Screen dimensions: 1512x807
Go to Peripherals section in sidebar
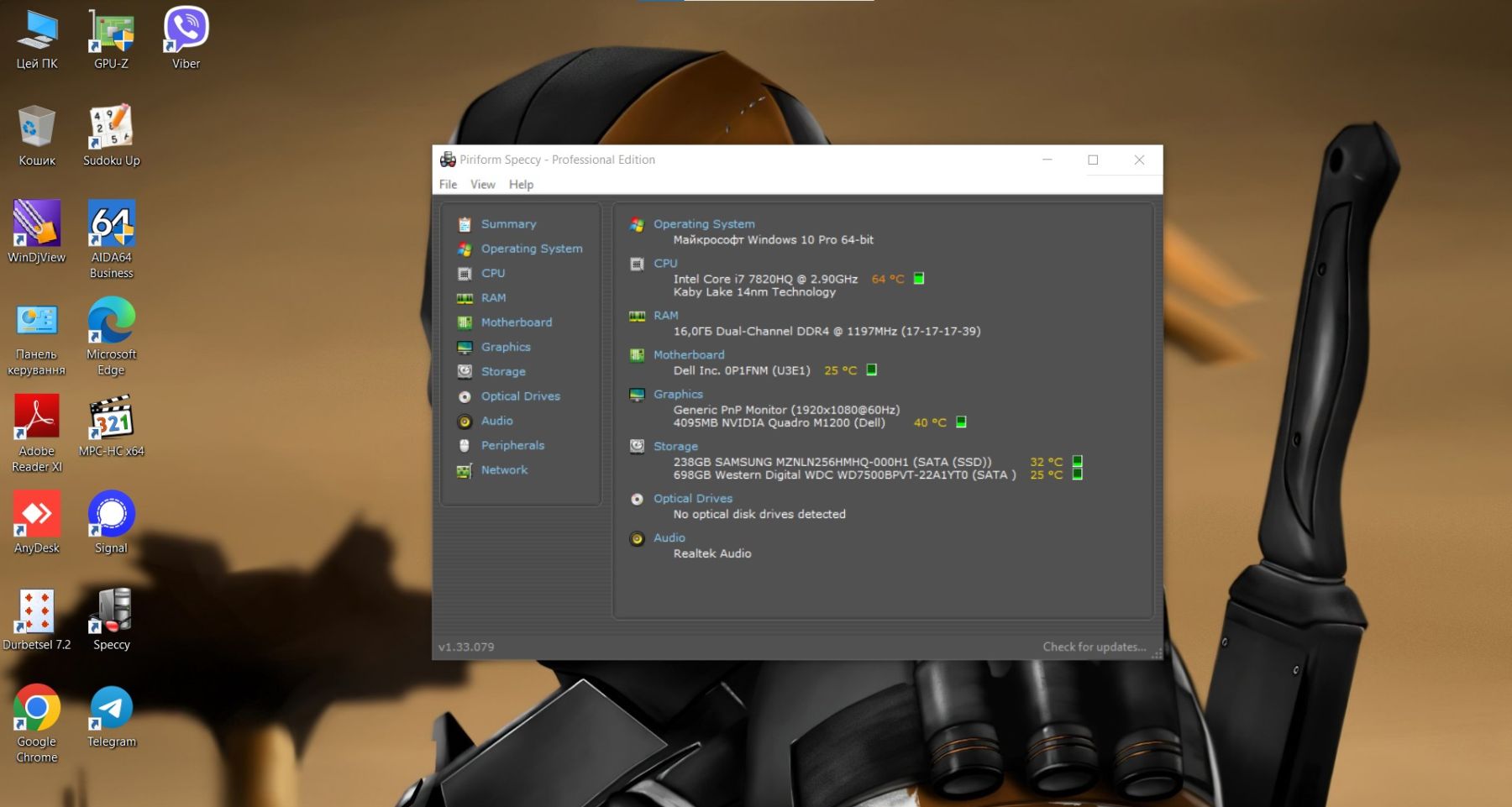(x=512, y=445)
